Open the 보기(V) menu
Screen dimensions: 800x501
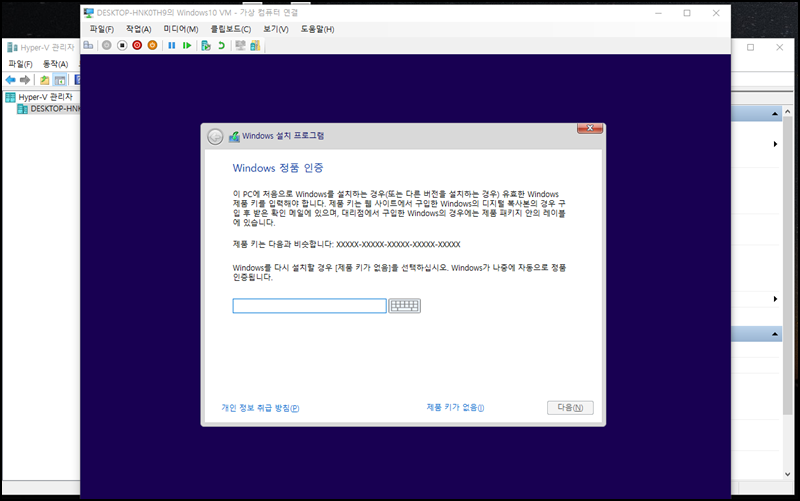pyautogui.click(x=276, y=29)
